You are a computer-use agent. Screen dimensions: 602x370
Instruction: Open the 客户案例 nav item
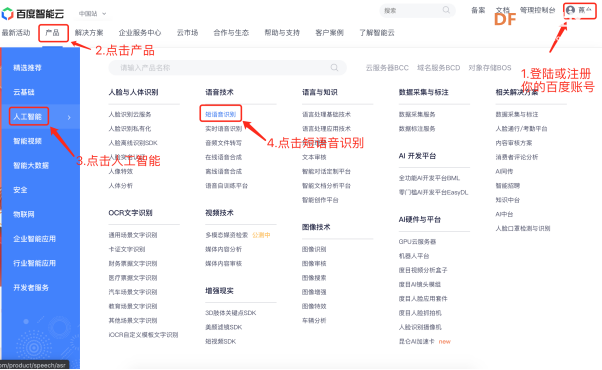[329, 33]
